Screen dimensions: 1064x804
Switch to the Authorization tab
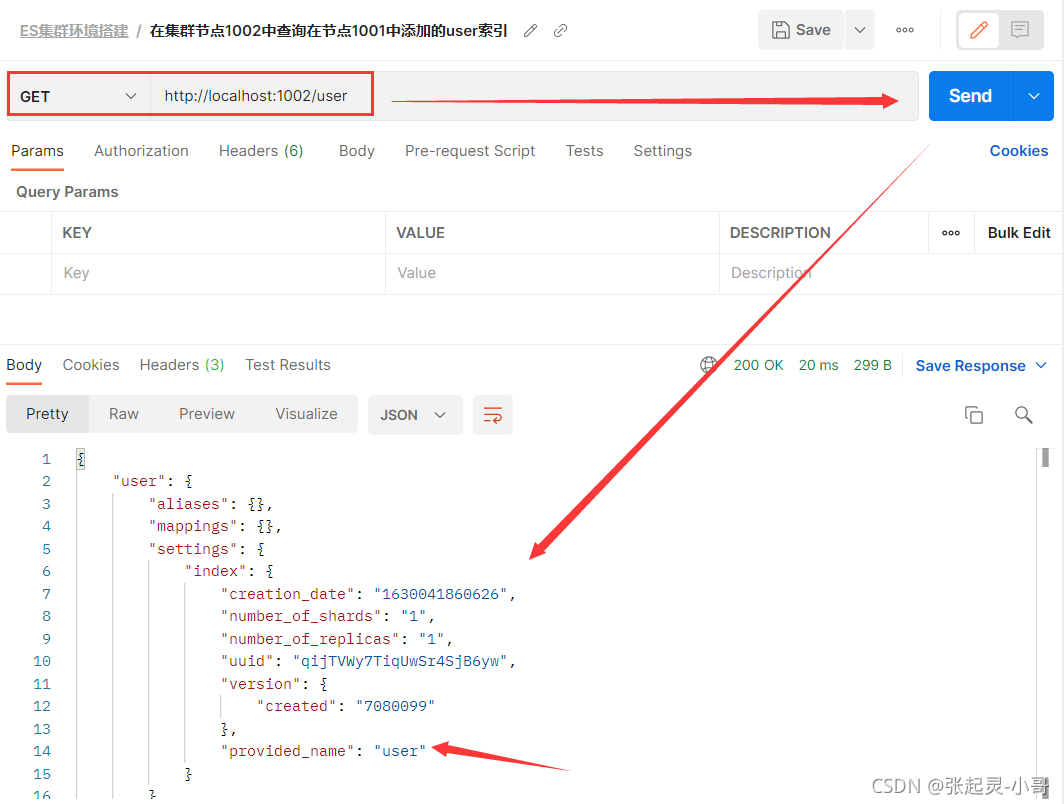tap(141, 151)
